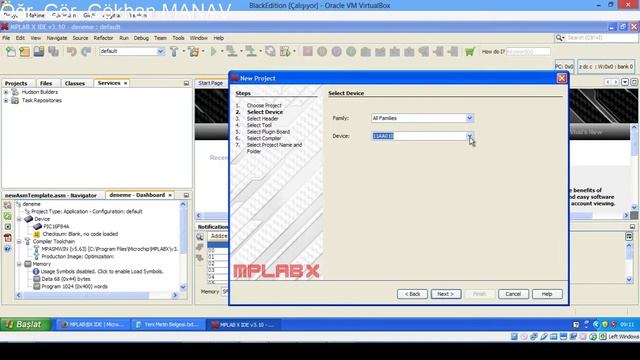
Task: Click the Debug Project toolbar icon
Action: click(285, 51)
